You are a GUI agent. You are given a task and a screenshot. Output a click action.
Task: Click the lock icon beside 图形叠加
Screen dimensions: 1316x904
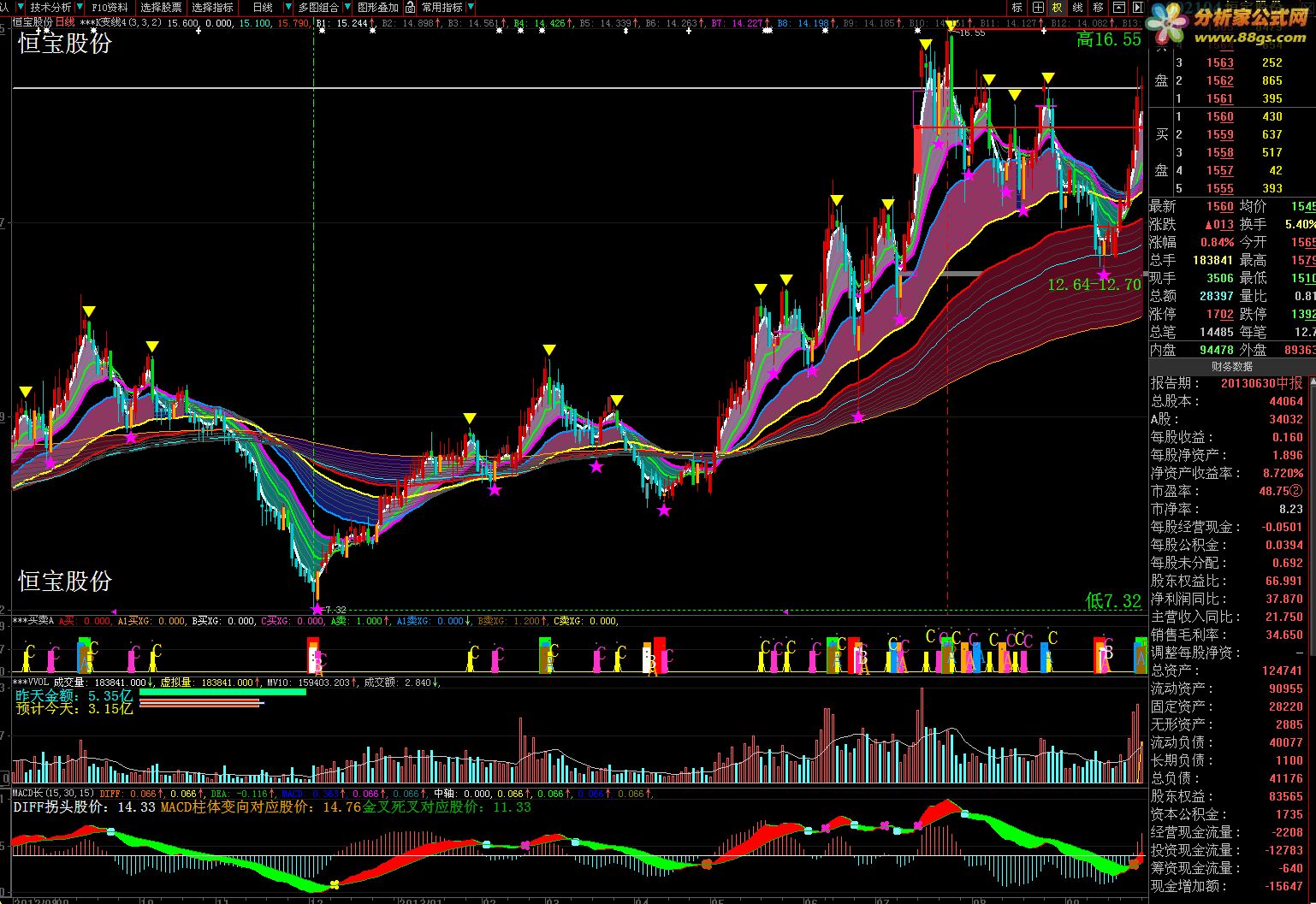pyautogui.click(x=411, y=7)
